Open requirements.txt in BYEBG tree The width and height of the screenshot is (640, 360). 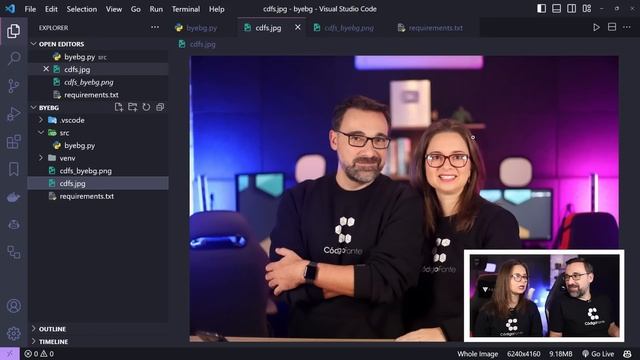[98, 196]
